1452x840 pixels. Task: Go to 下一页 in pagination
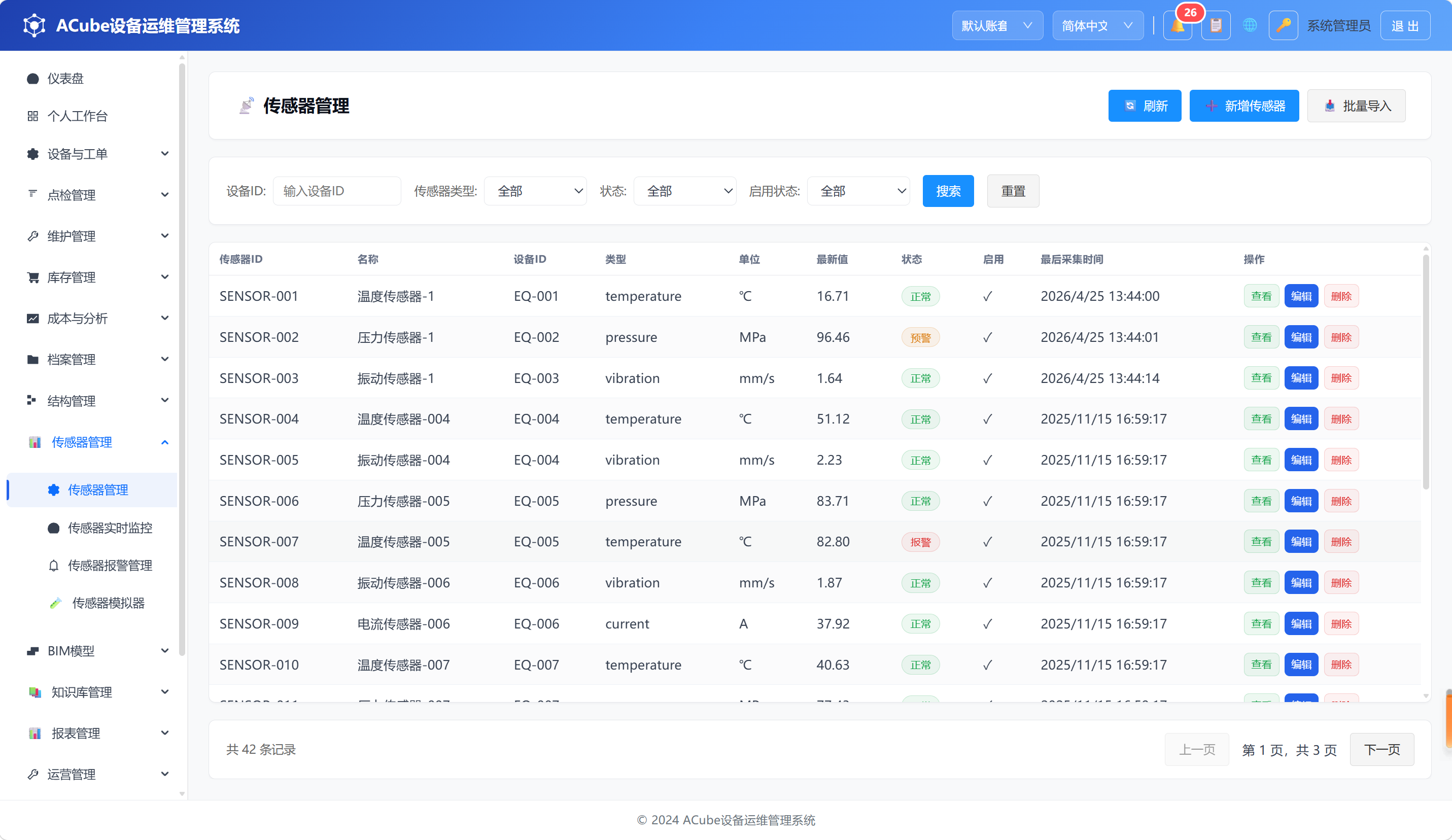[x=1381, y=750]
